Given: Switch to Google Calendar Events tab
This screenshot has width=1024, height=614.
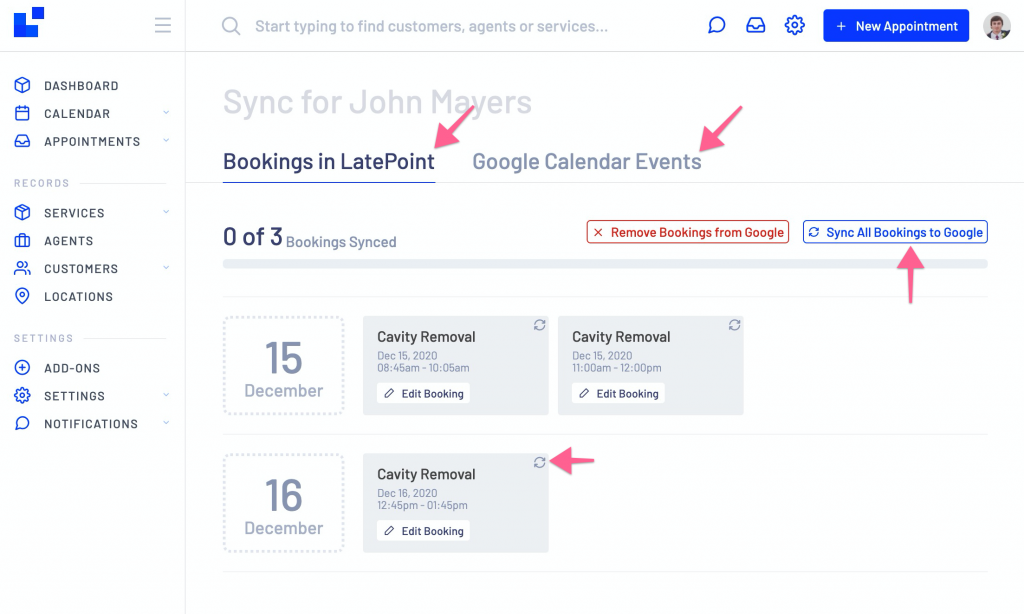Looking at the screenshot, I should coord(586,161).
